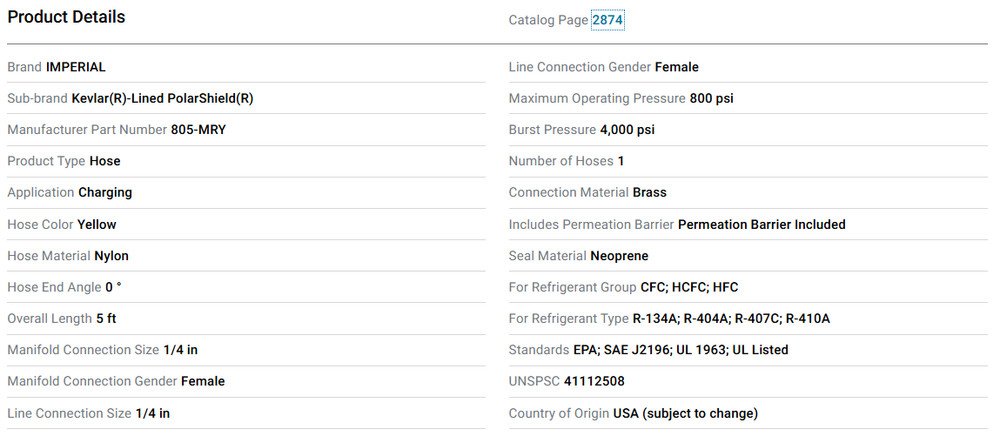The height and width of the screenshot is (436, 1000).
Task: Click the Product Type Hose row
Action: pos(246,161)
